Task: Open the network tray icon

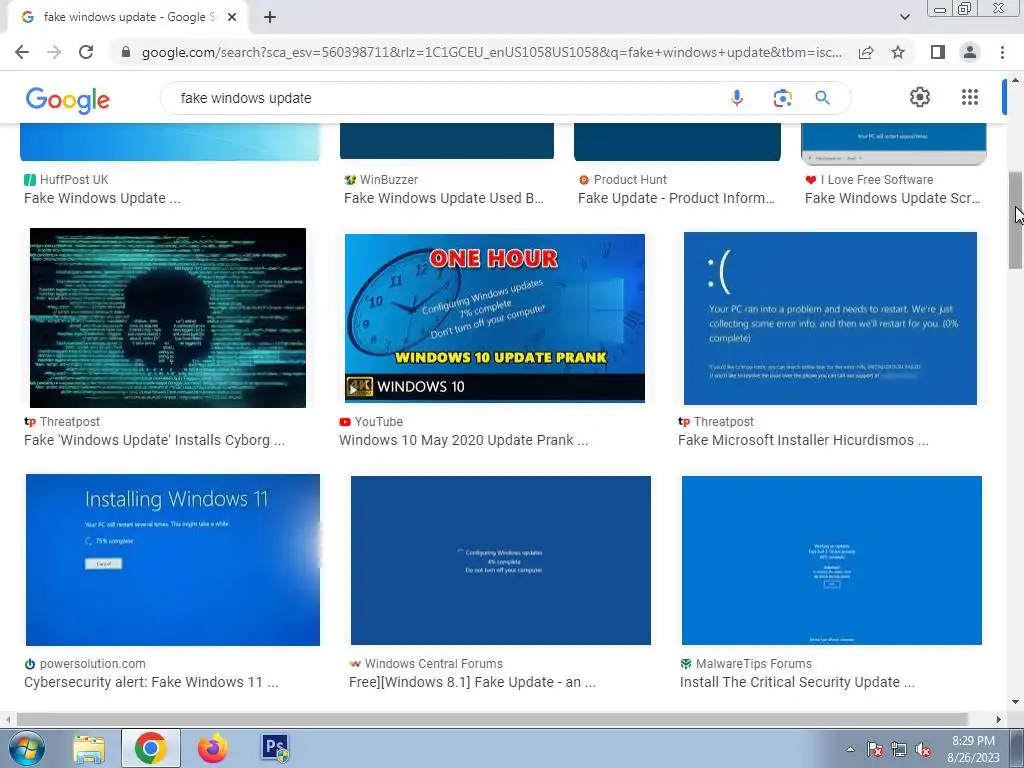Action: tap(899, 749)
